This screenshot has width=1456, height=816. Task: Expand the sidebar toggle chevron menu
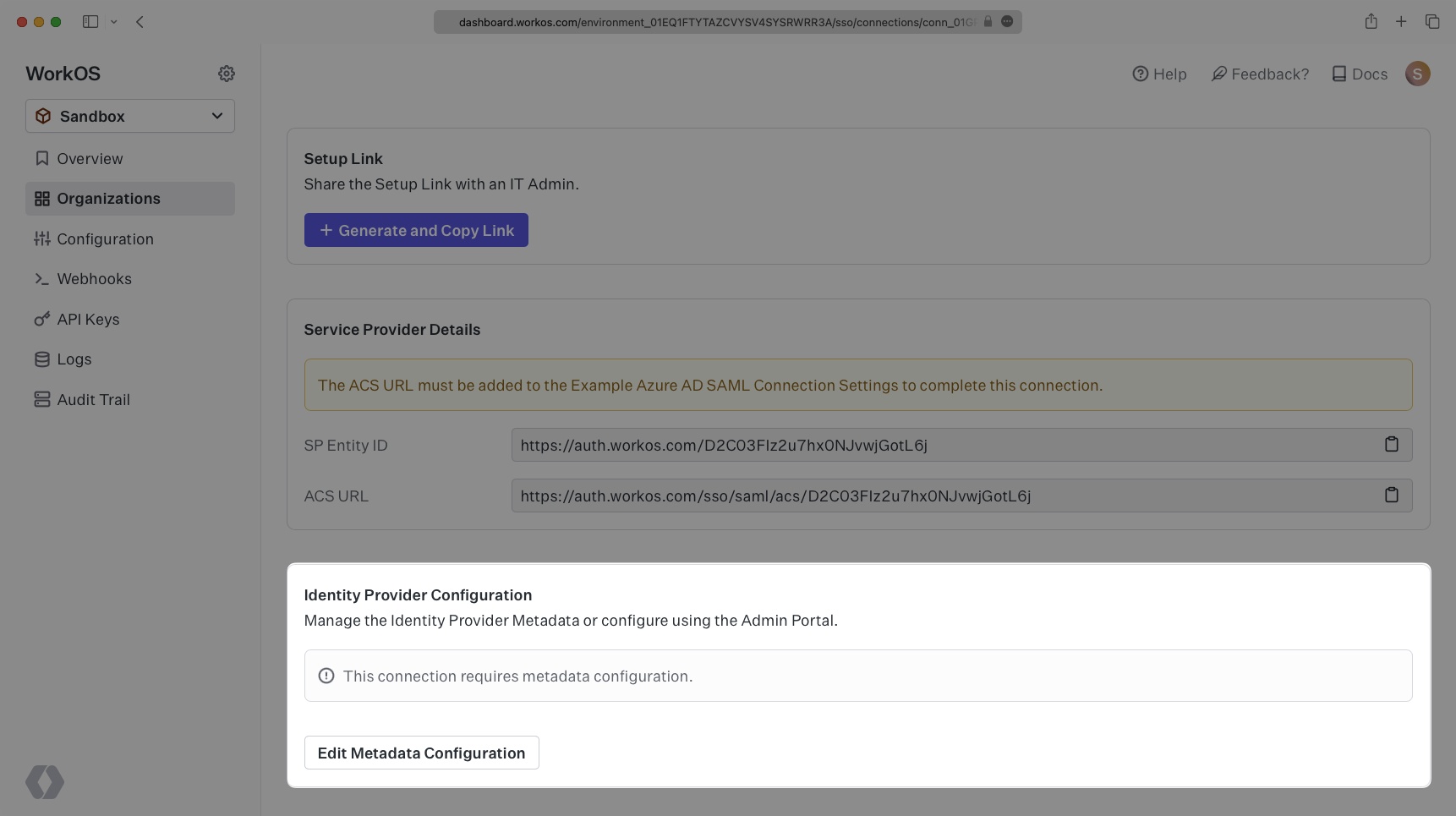[x=113, y=22]
